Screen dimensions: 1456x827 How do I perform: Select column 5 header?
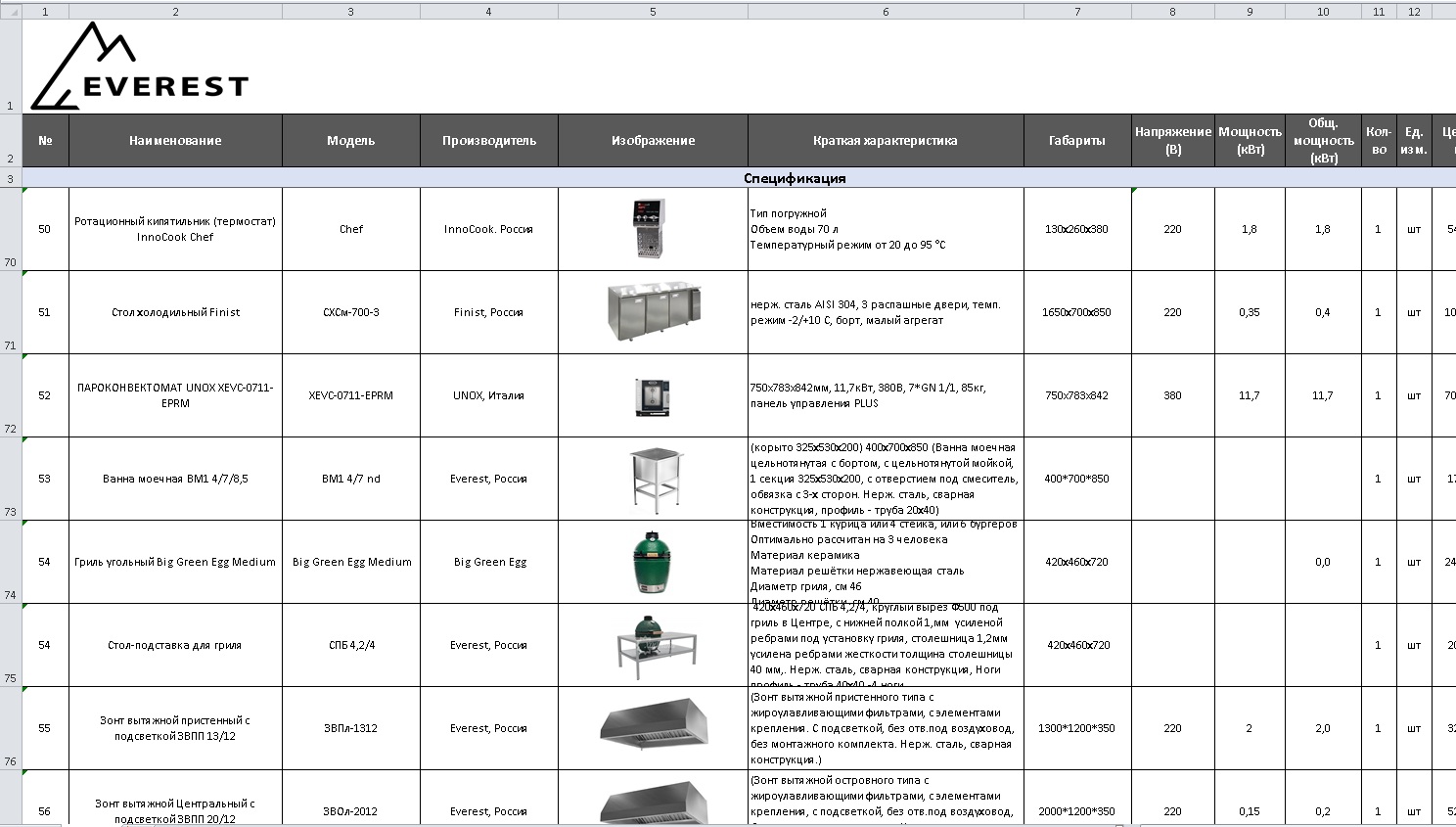[653, 12]
